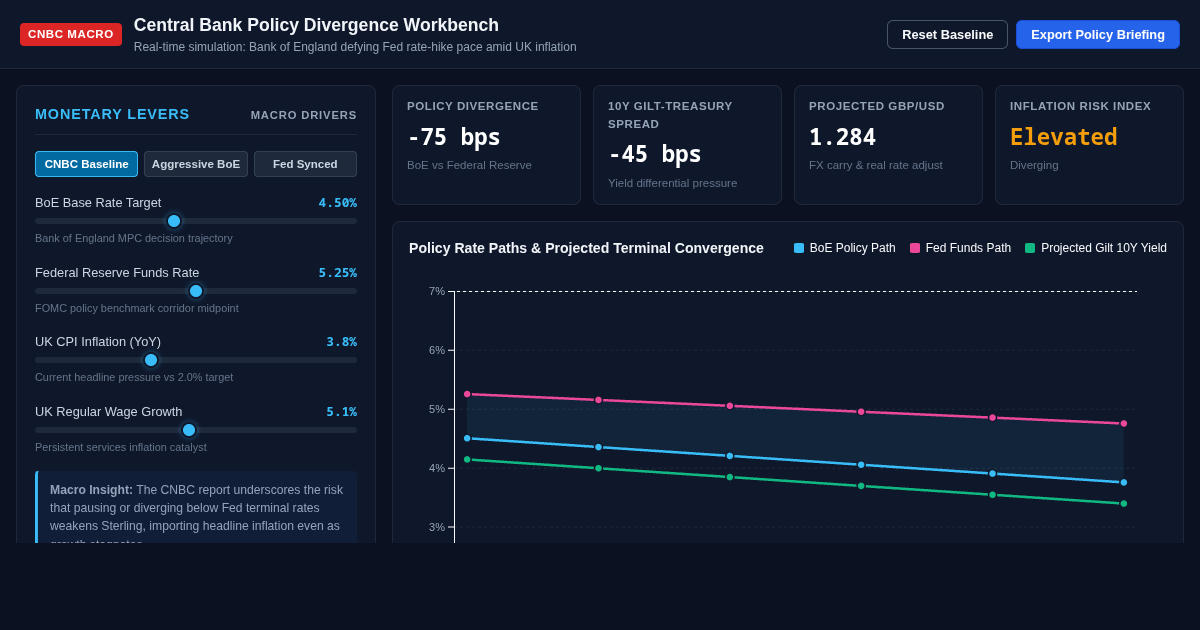Choose the Fed Synced scenario

click(305, 164)
